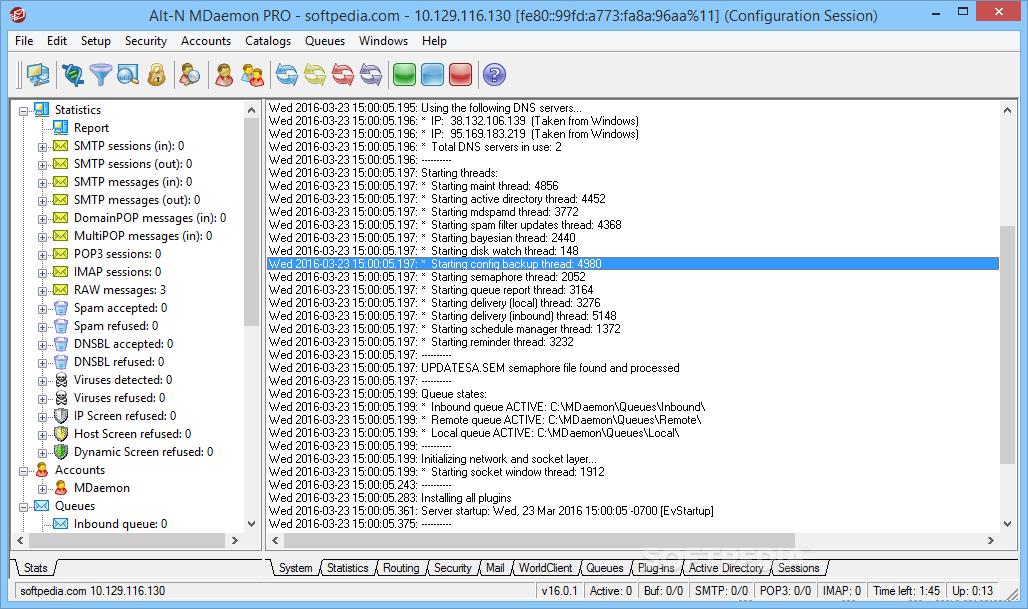Open the Active Directory tab
The width and height of the screenshot is (1028, 609).
pos(726,568)
